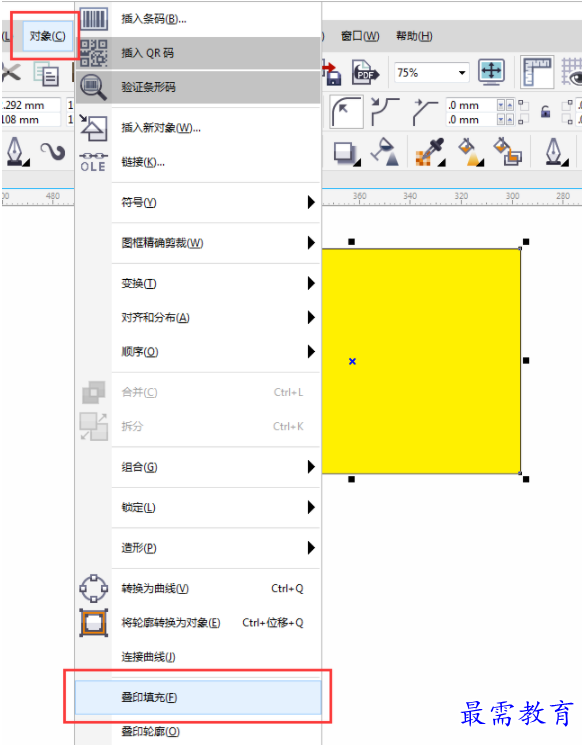Click the 292 mm position field

coord(30,105)
